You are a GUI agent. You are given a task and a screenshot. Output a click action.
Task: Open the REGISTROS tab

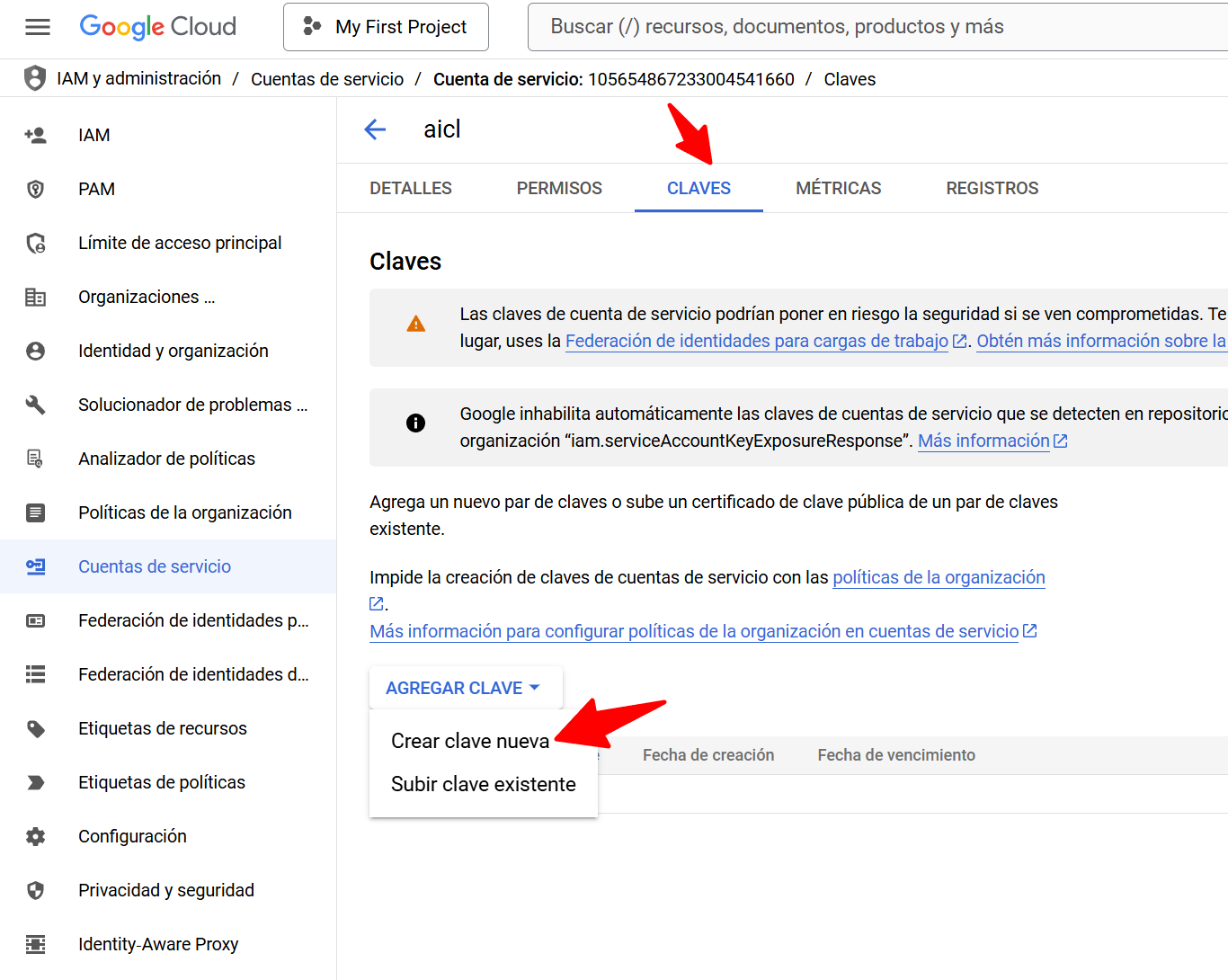[x=992, y=188]
